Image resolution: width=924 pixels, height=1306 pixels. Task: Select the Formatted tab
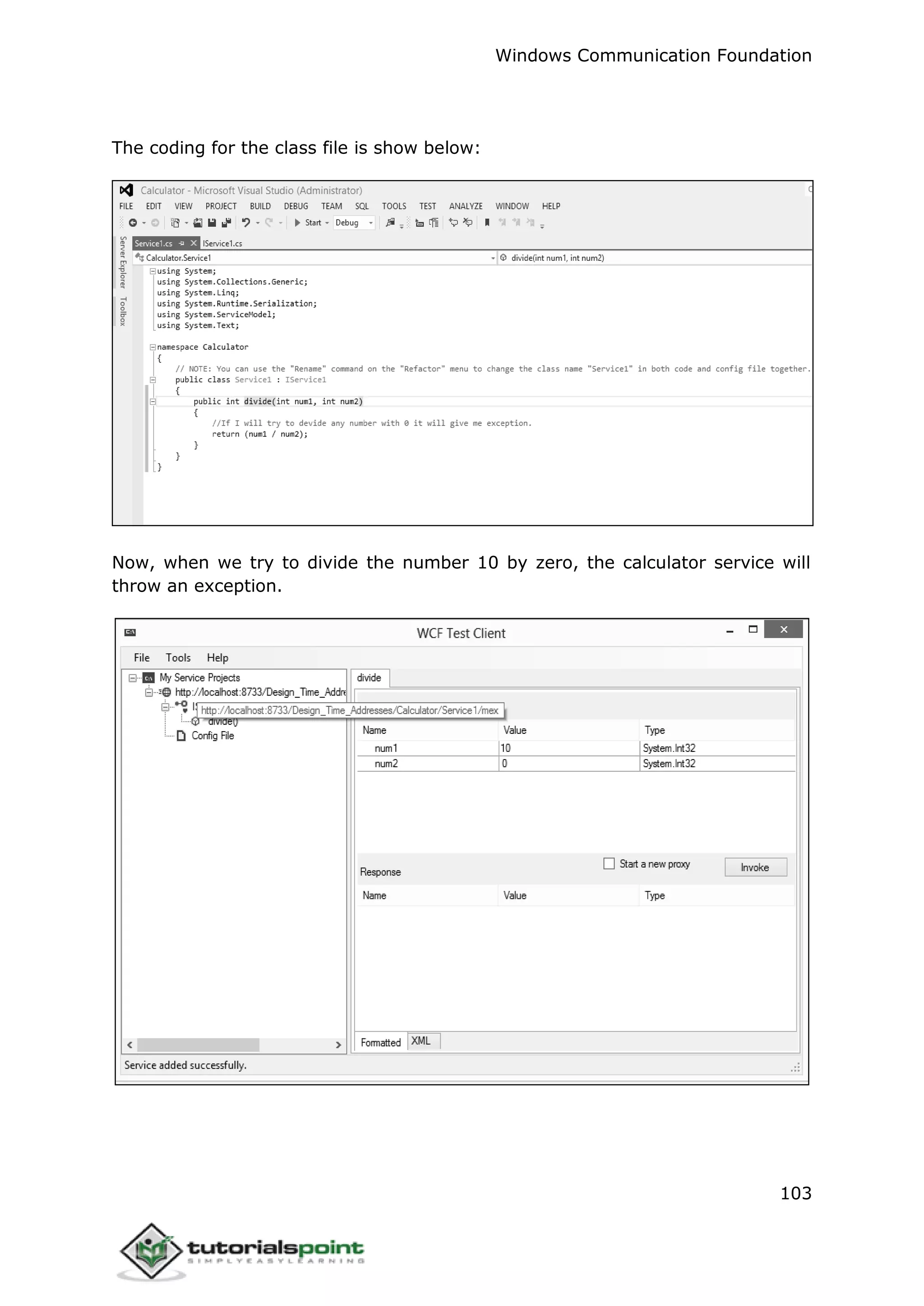pos(381,1042)
